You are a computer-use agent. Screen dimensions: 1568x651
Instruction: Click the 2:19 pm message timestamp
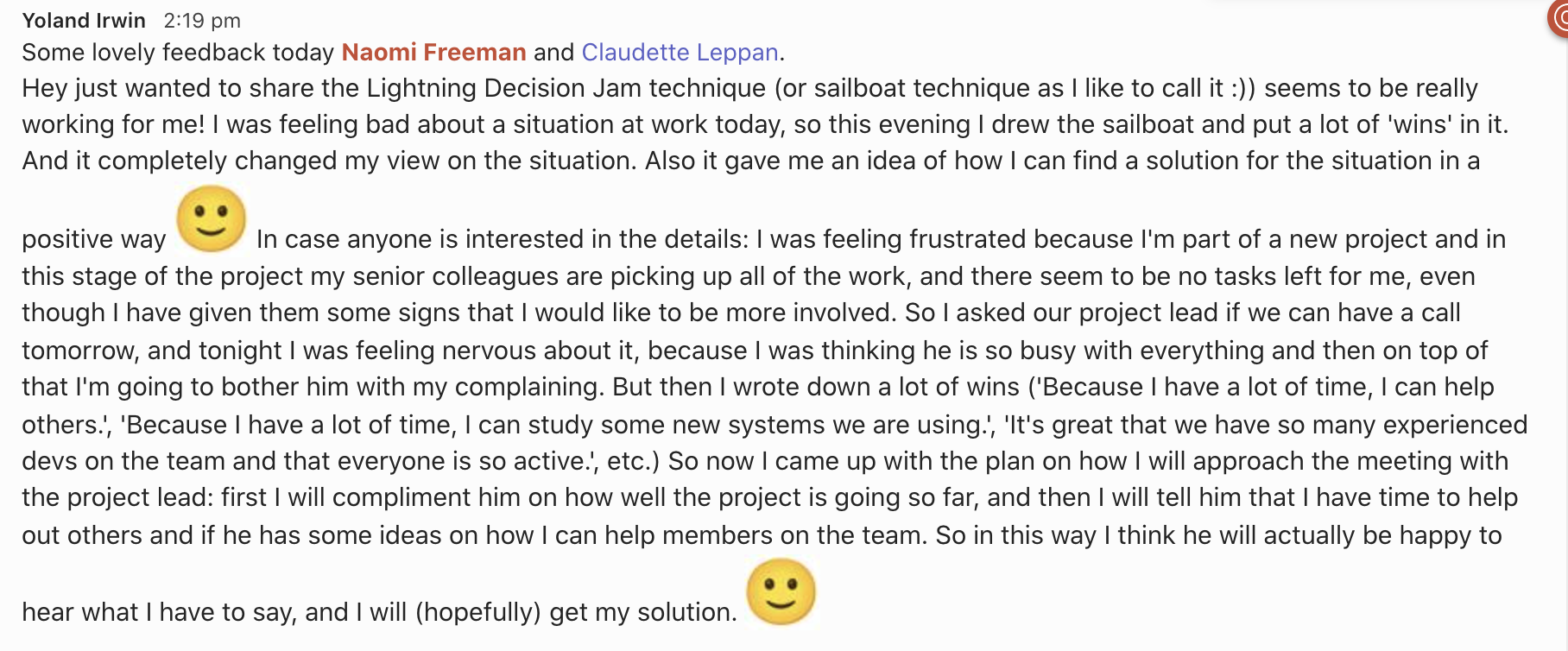(x=202, y=21)
